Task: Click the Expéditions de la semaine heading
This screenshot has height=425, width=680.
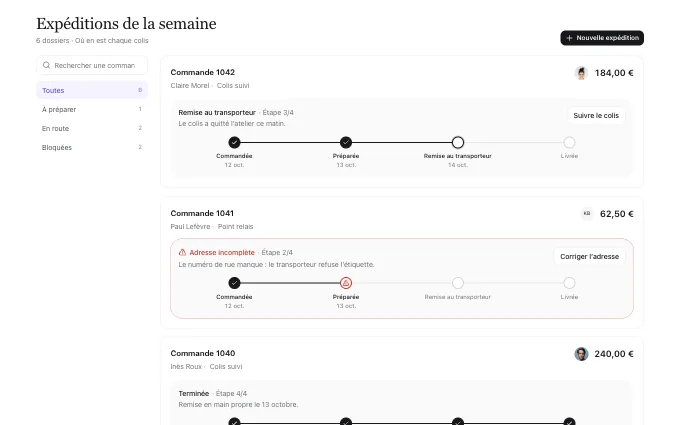Action: [x=126, y=24]
